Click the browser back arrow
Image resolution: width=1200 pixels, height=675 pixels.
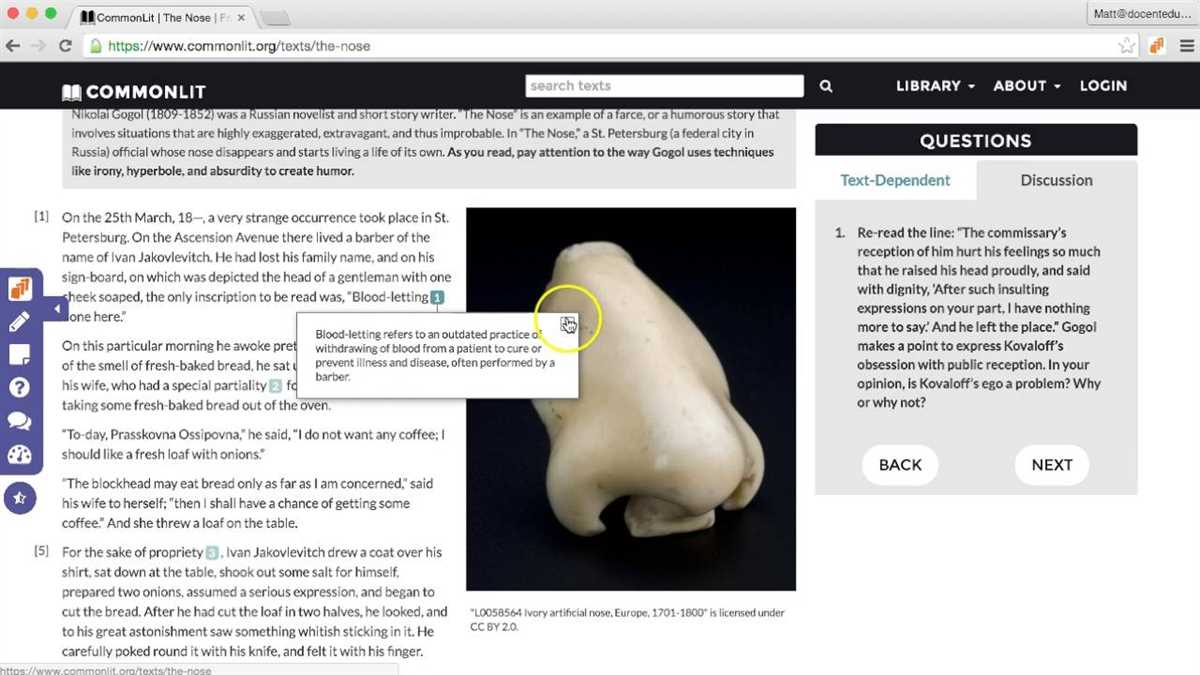pyautogui.click(x=14, y=46)
